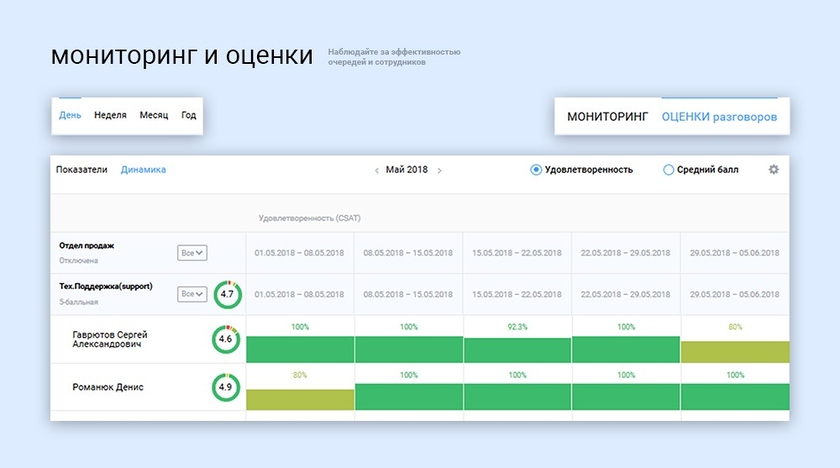Open the Все dropdown for Тех.Поддержка
Image resolution: width=840 pixels, height=468 pixels.
coord(192,294)
